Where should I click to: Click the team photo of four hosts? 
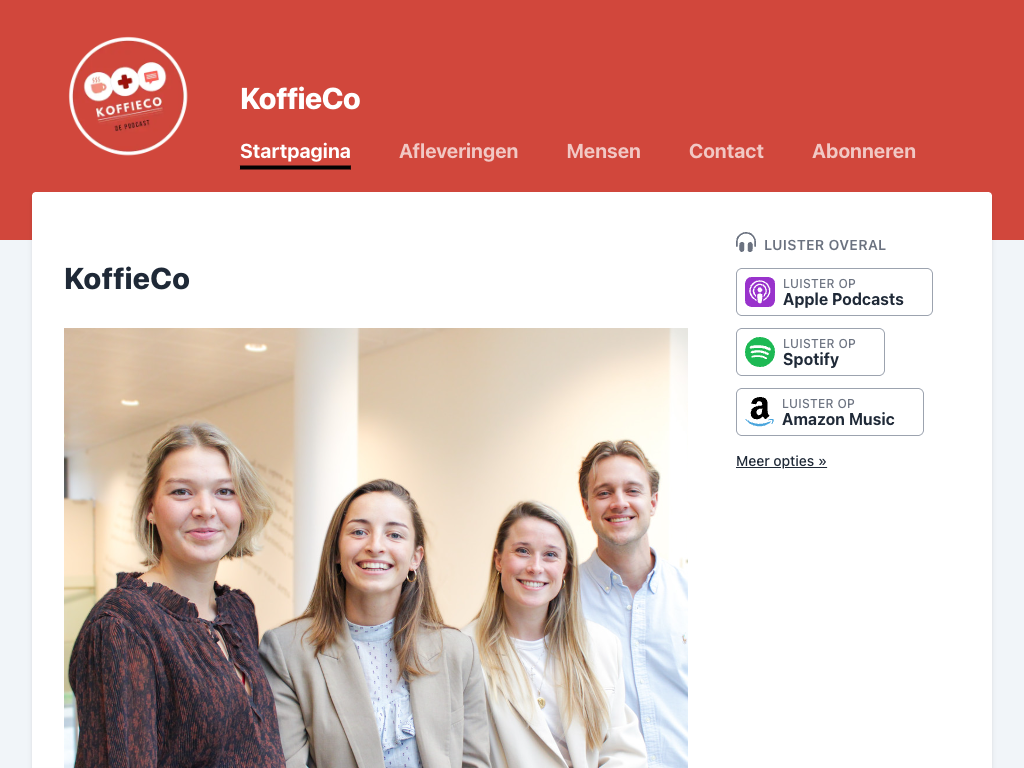pyautogui.click(x=376, y=548)
